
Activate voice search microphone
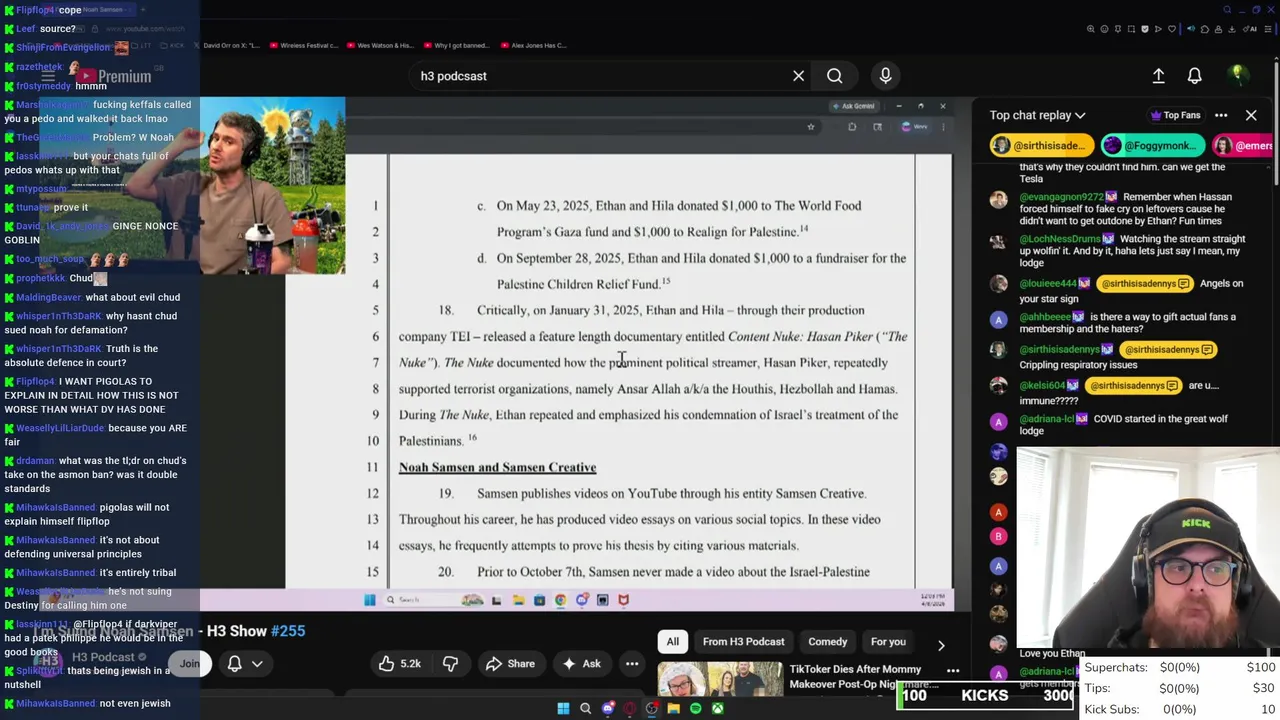[x=885, y=76]
